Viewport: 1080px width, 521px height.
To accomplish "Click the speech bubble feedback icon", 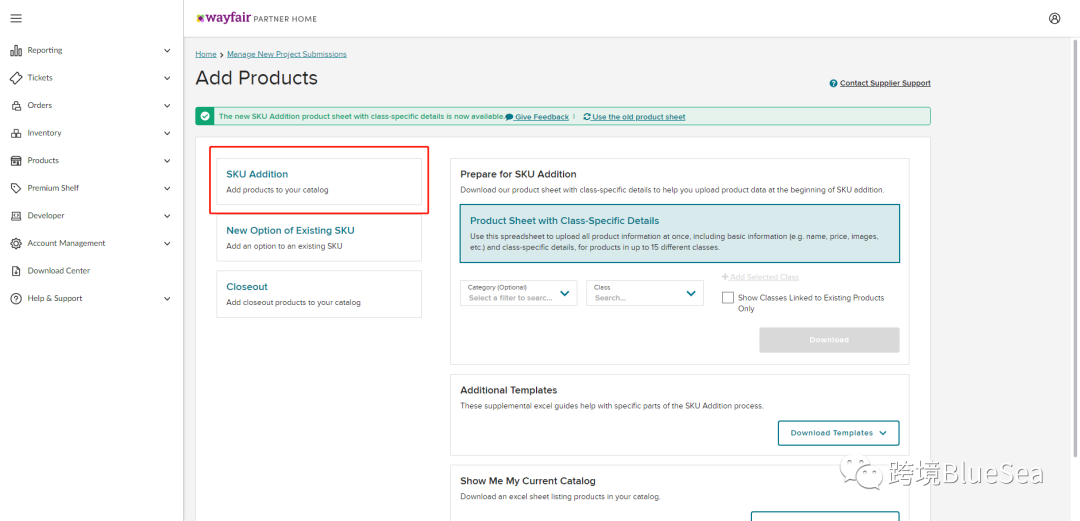I will 509,117.
